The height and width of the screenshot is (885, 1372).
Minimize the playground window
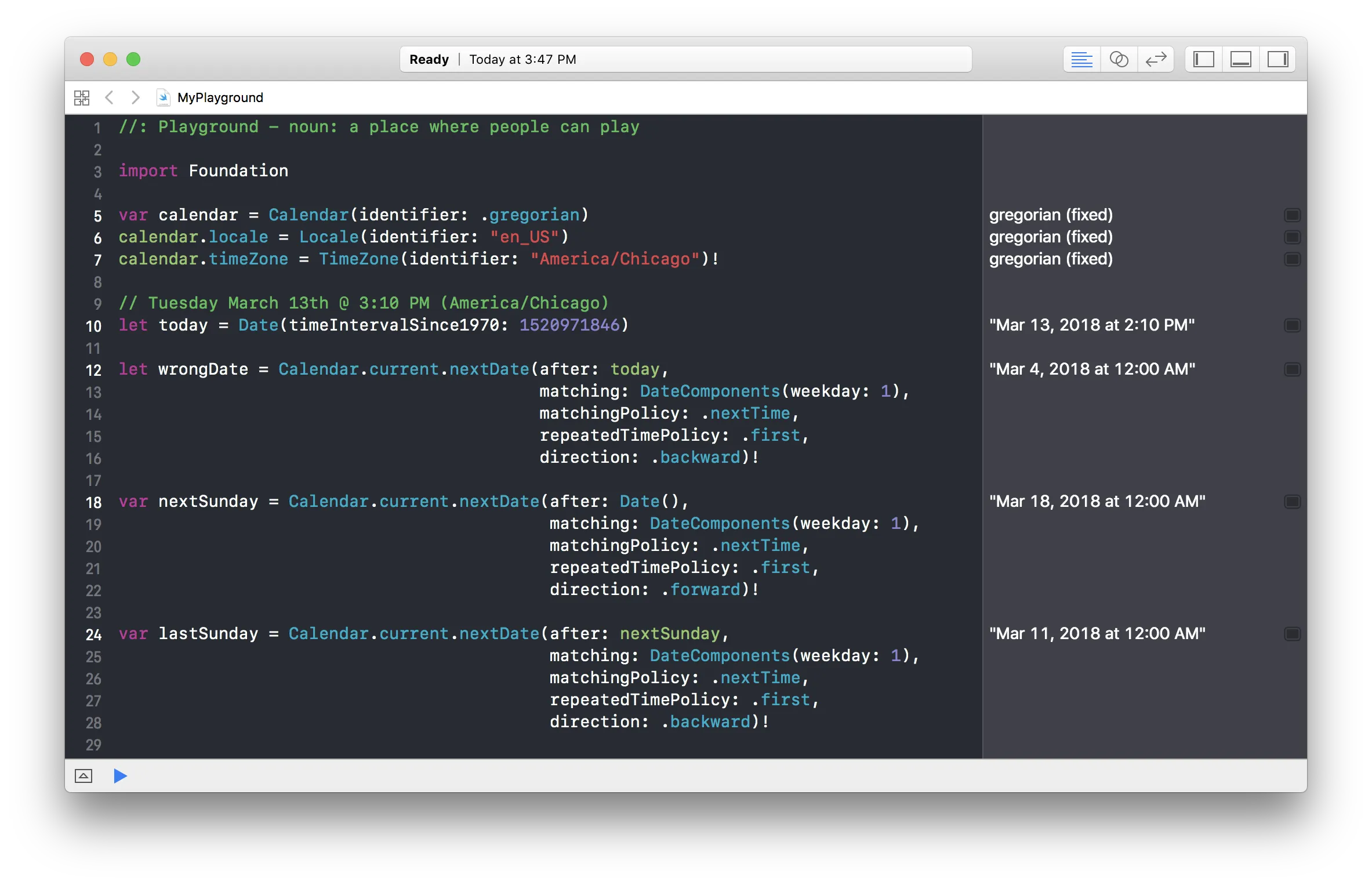tap(110, 59)
